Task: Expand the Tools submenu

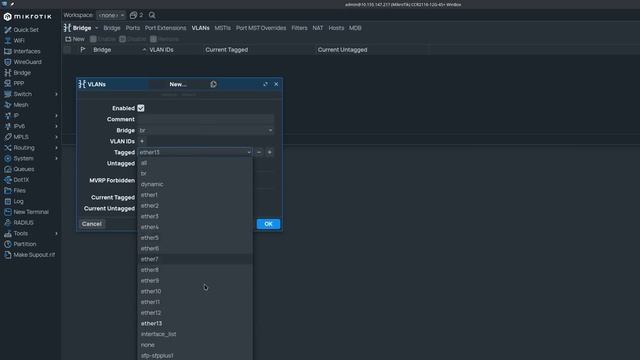Action: click(56, 233)
